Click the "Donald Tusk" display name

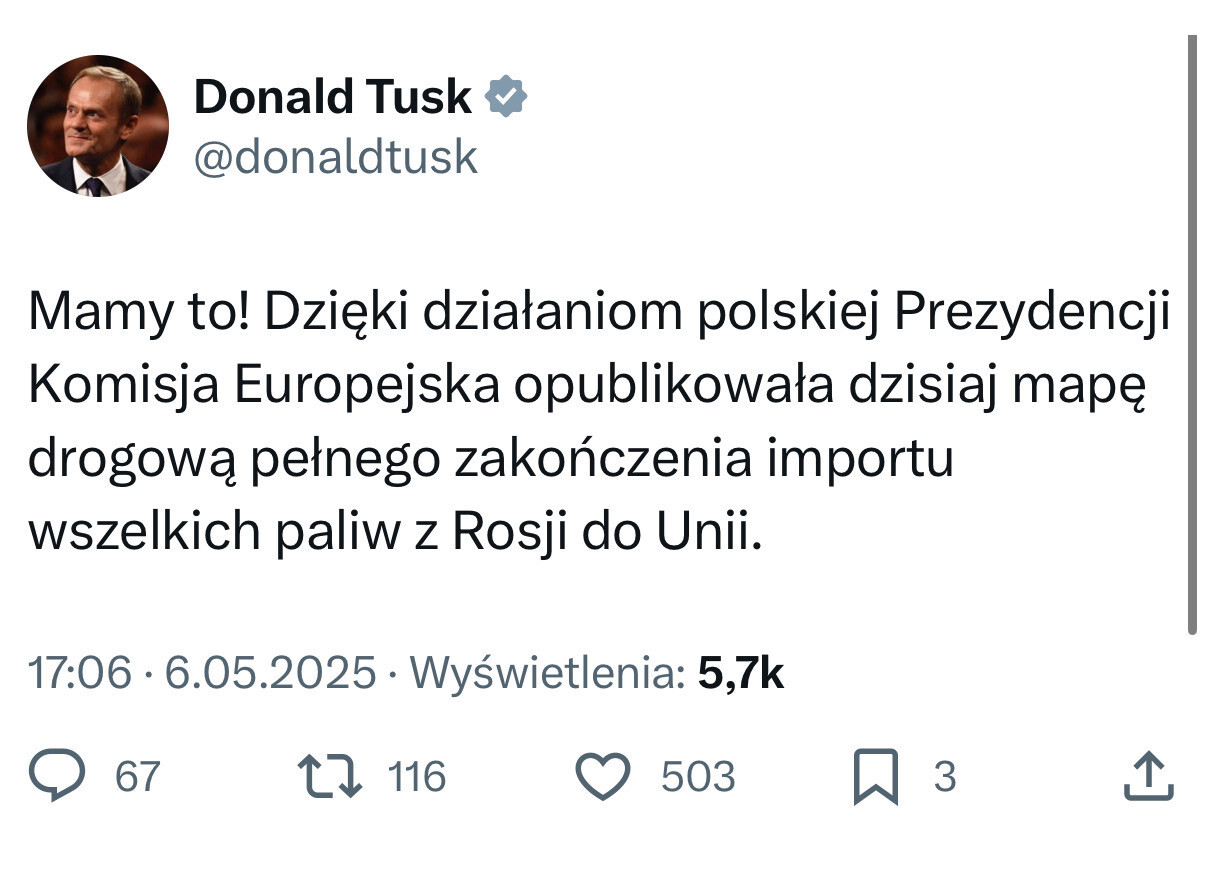(x=332, y=97)
